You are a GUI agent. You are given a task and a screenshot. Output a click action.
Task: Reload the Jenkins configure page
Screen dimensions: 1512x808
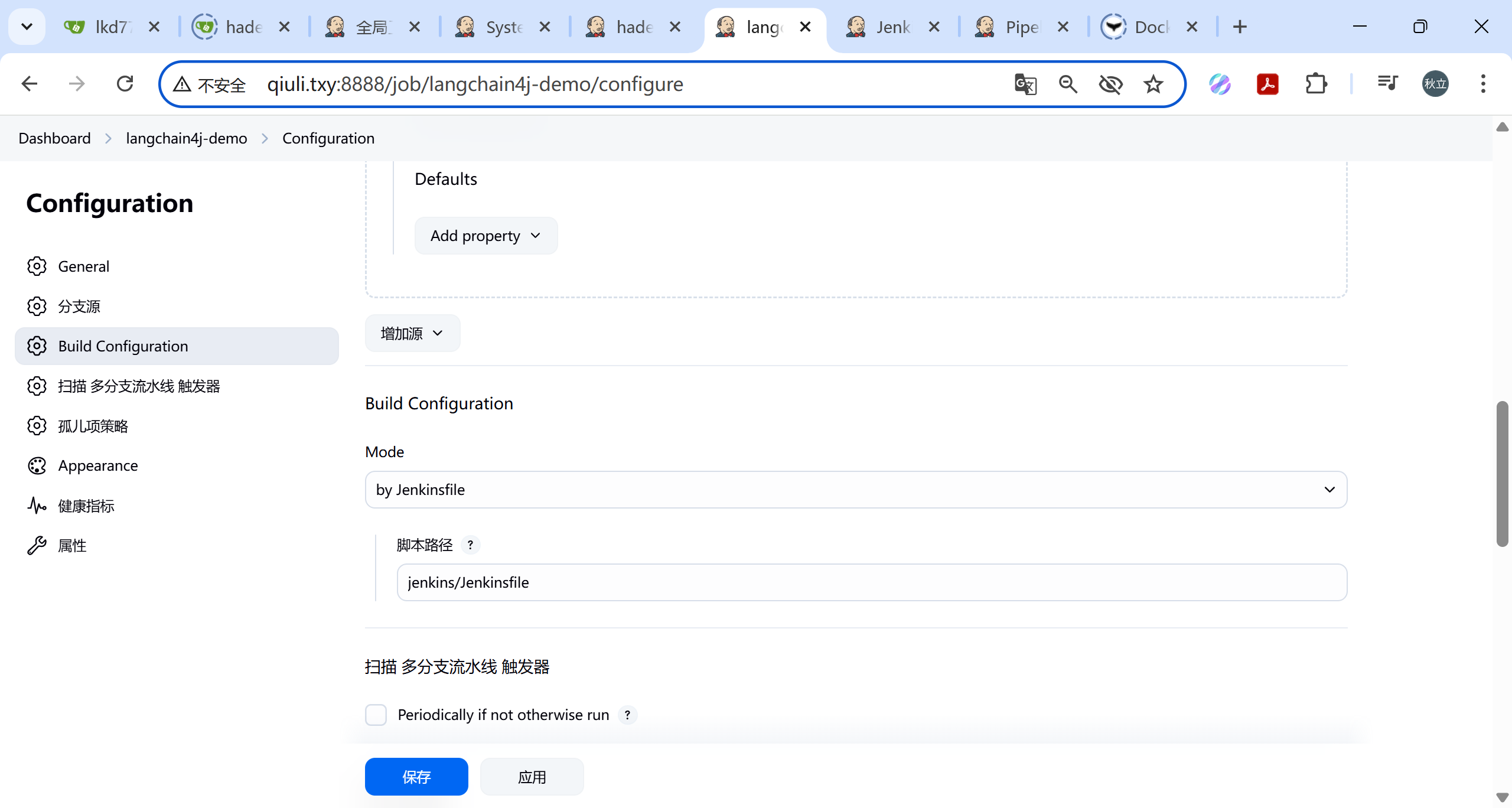tap(125, 84)
